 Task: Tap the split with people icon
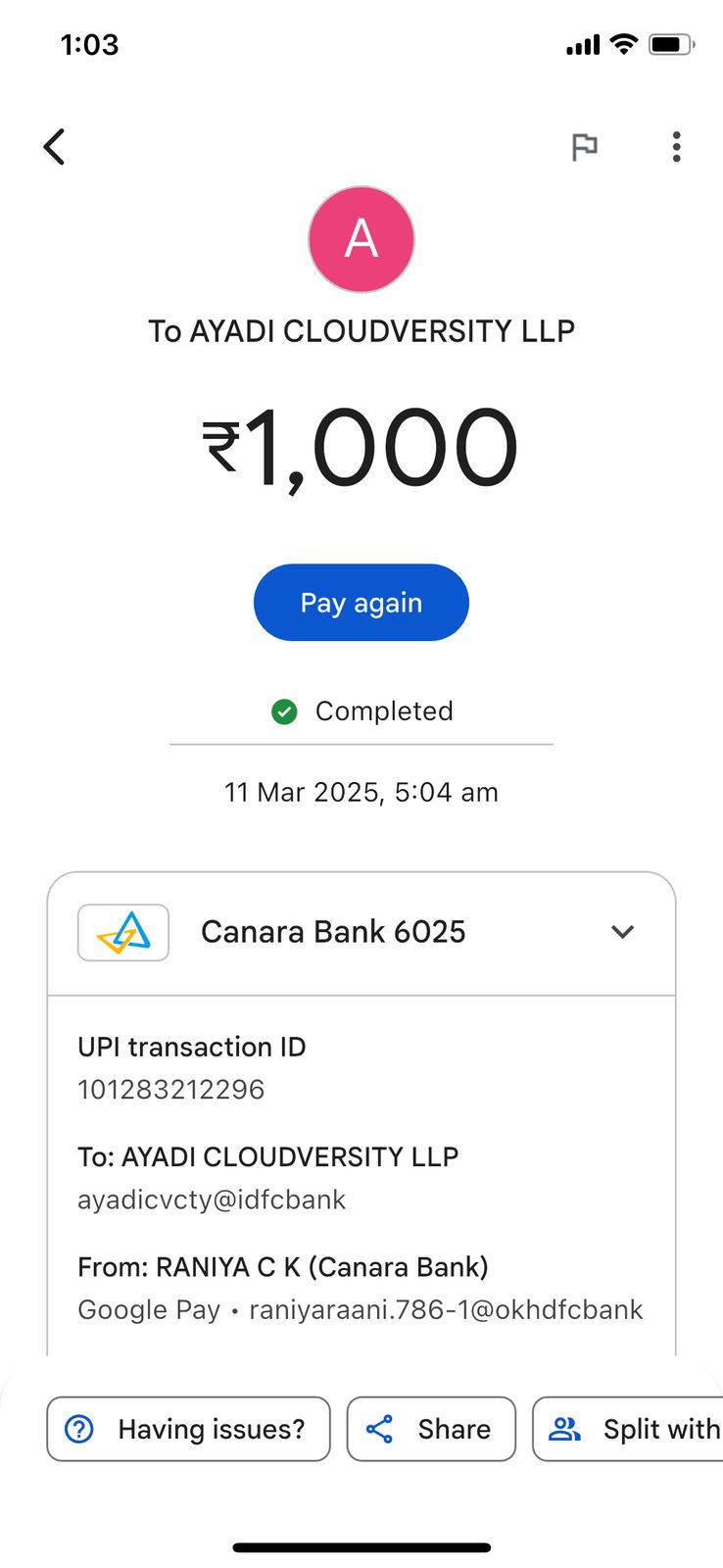coord(564,1429)
